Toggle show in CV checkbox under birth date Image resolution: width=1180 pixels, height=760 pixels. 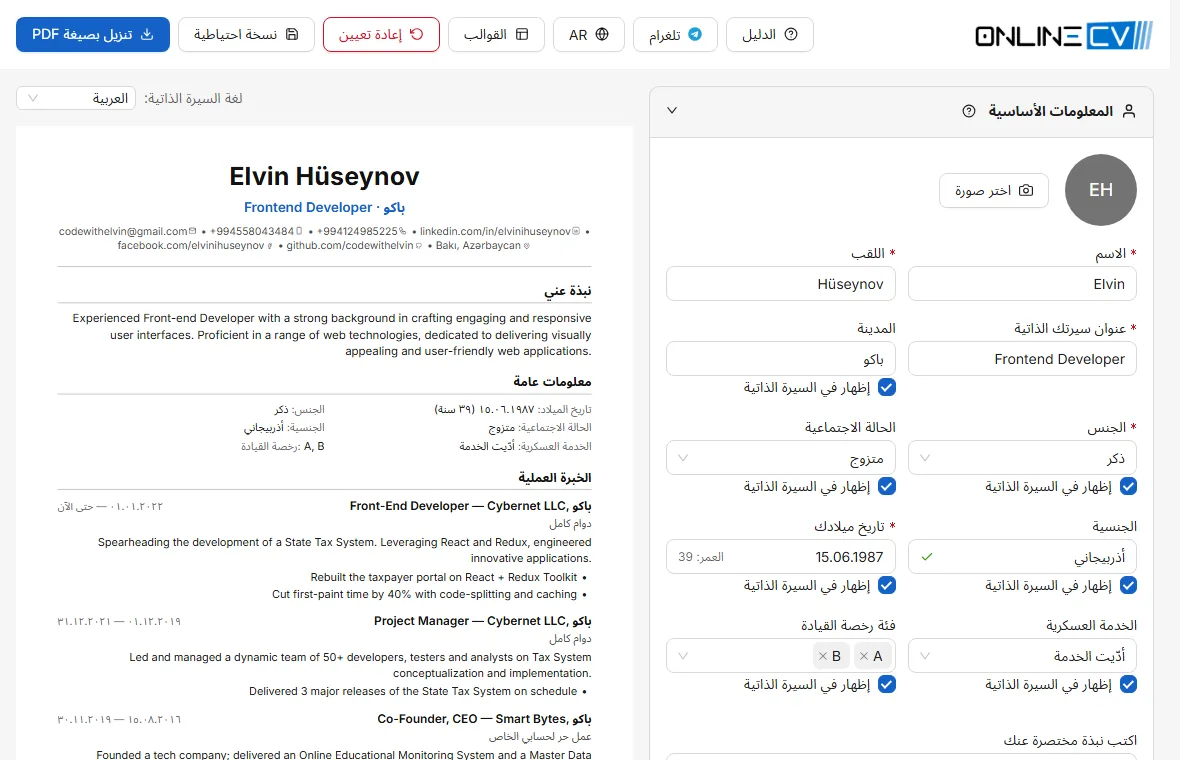(x=887, y=585)
